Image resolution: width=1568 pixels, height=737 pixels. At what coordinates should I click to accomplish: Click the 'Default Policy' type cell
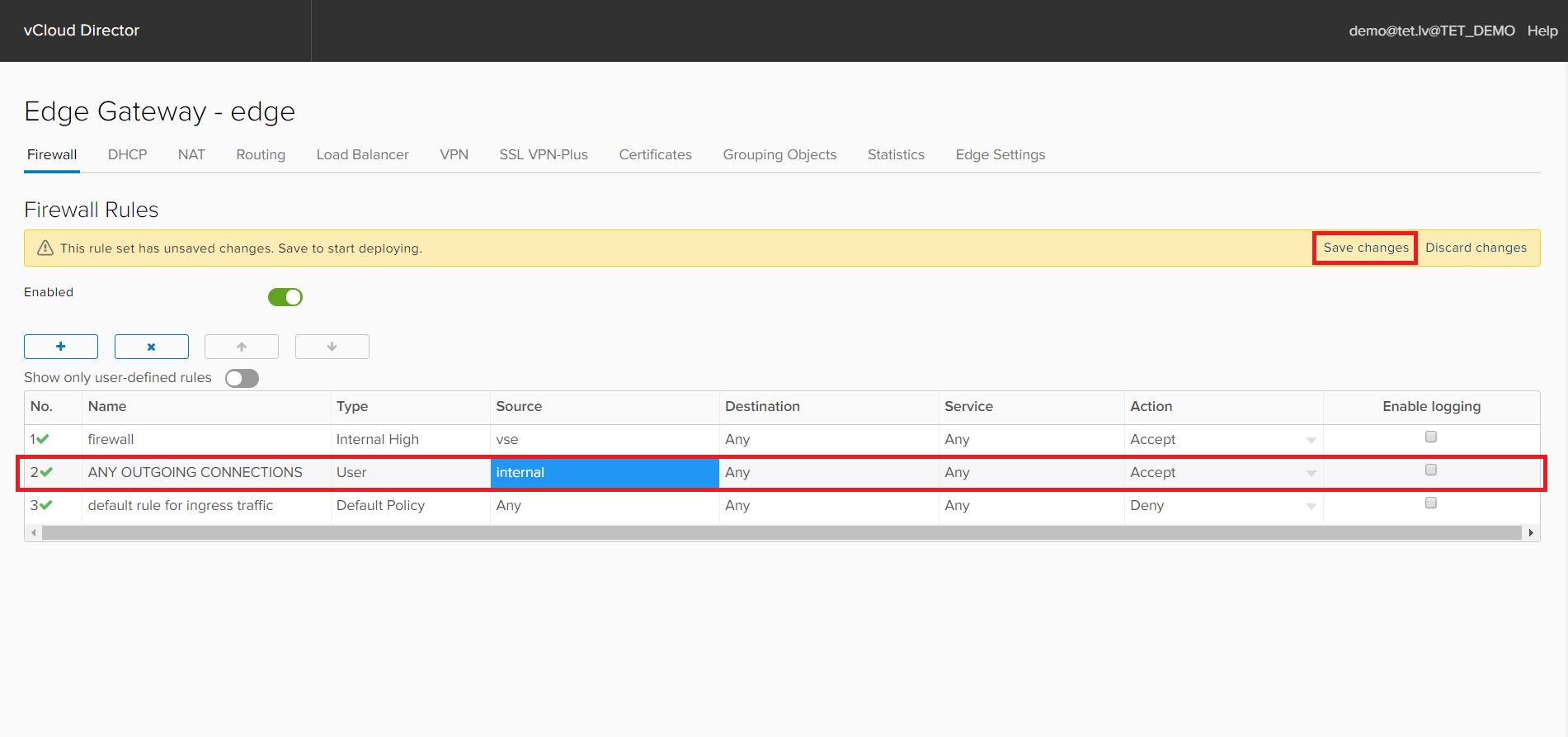coord(410,505)
